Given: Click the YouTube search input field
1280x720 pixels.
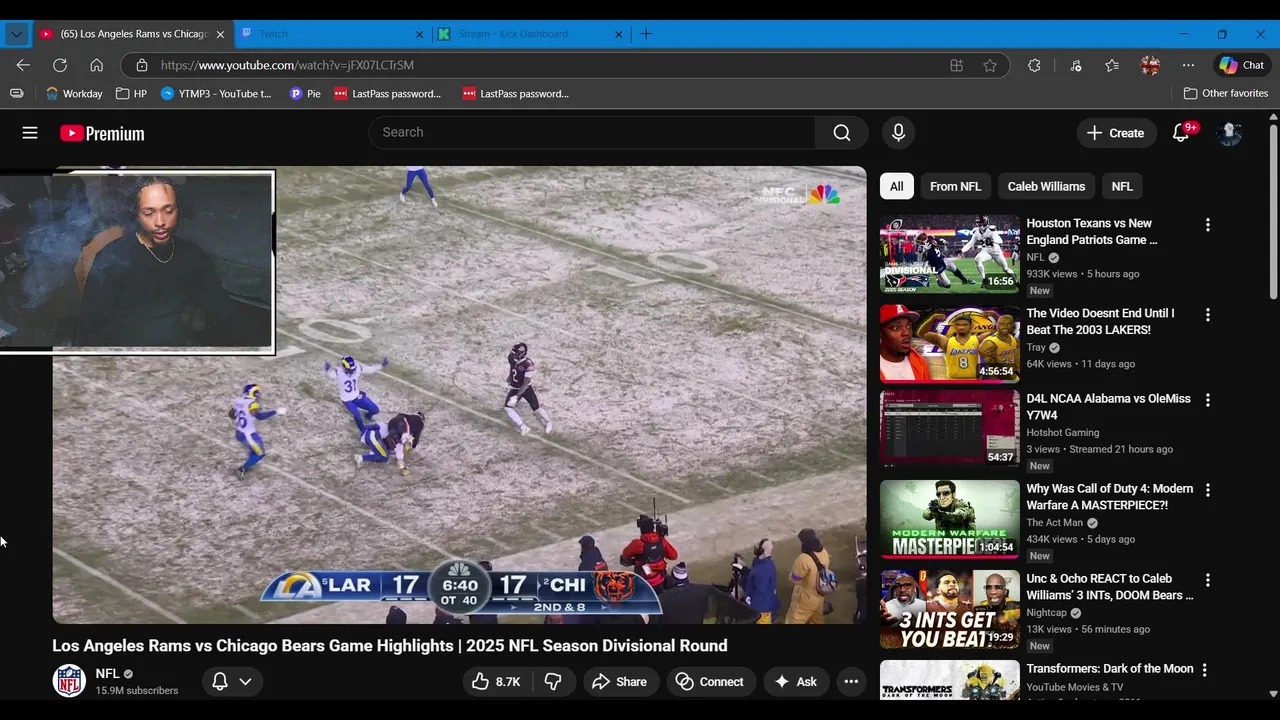Looking at the screenshot, I should click(592, 133).
